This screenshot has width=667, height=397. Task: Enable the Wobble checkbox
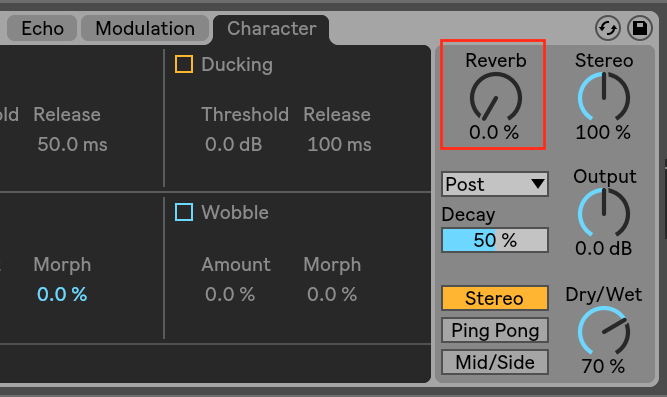click(x=184, y=212)
